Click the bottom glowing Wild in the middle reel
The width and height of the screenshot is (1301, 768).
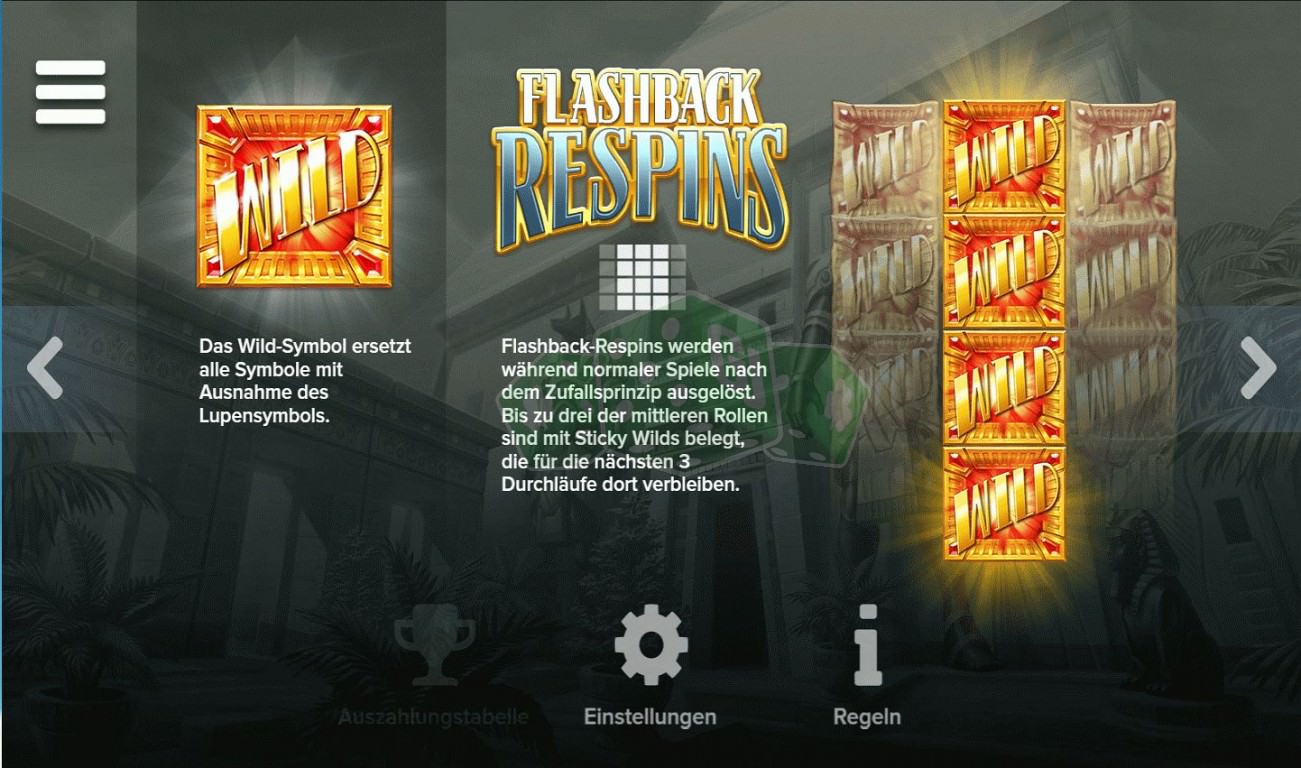click(x=1004, y=504)
